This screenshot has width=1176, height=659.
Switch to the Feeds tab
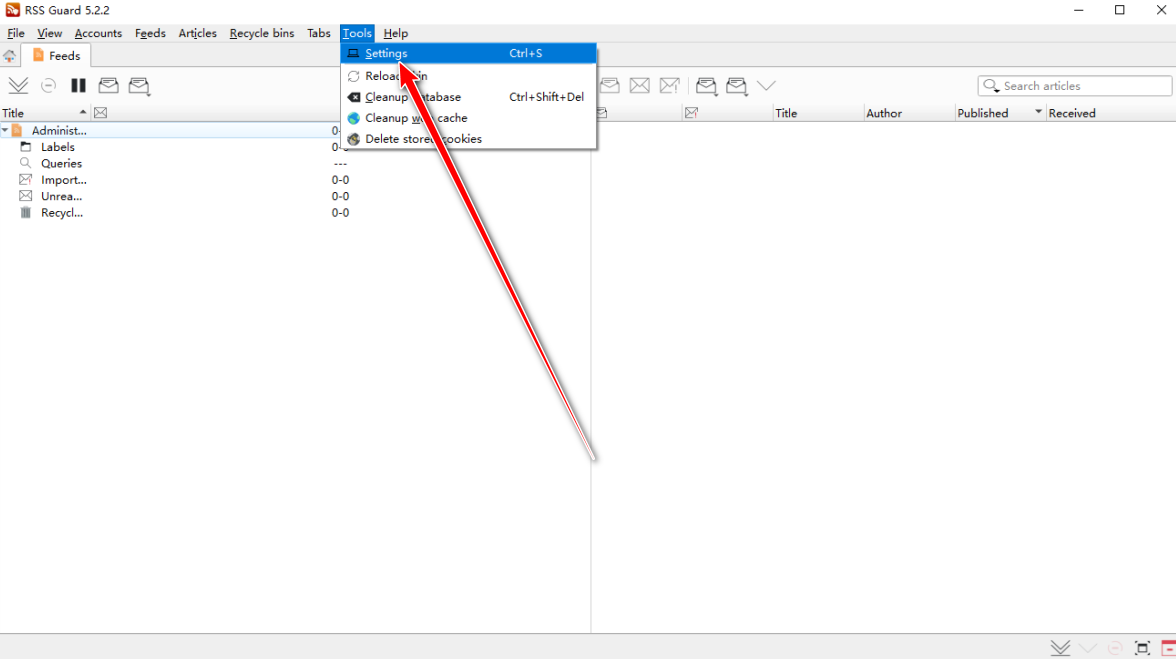[56, 55]
